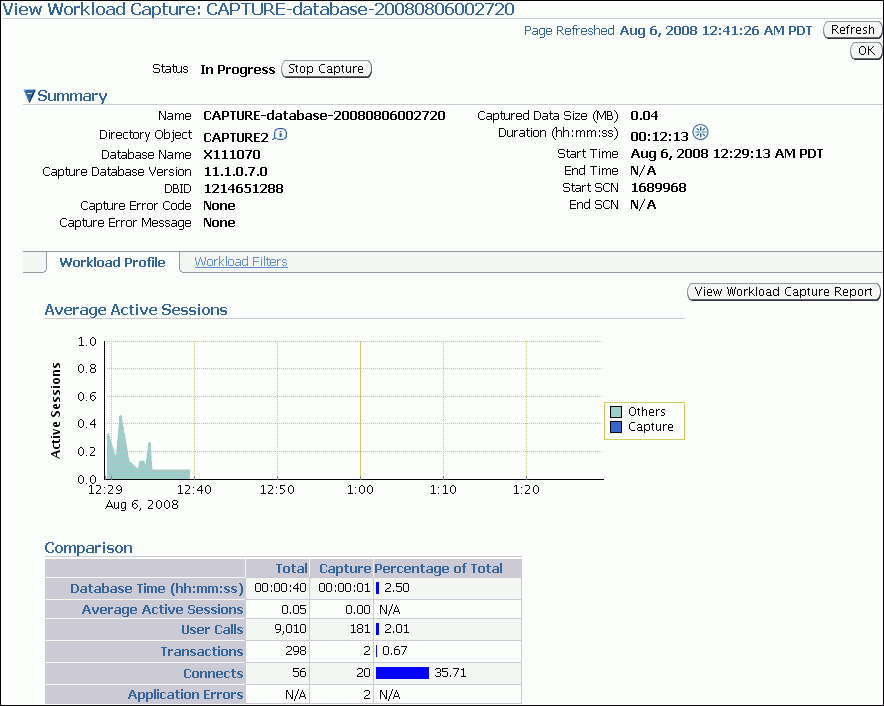Click the Duration value 00:12:13
884x706 pixels.
click(x=660, y=136)
